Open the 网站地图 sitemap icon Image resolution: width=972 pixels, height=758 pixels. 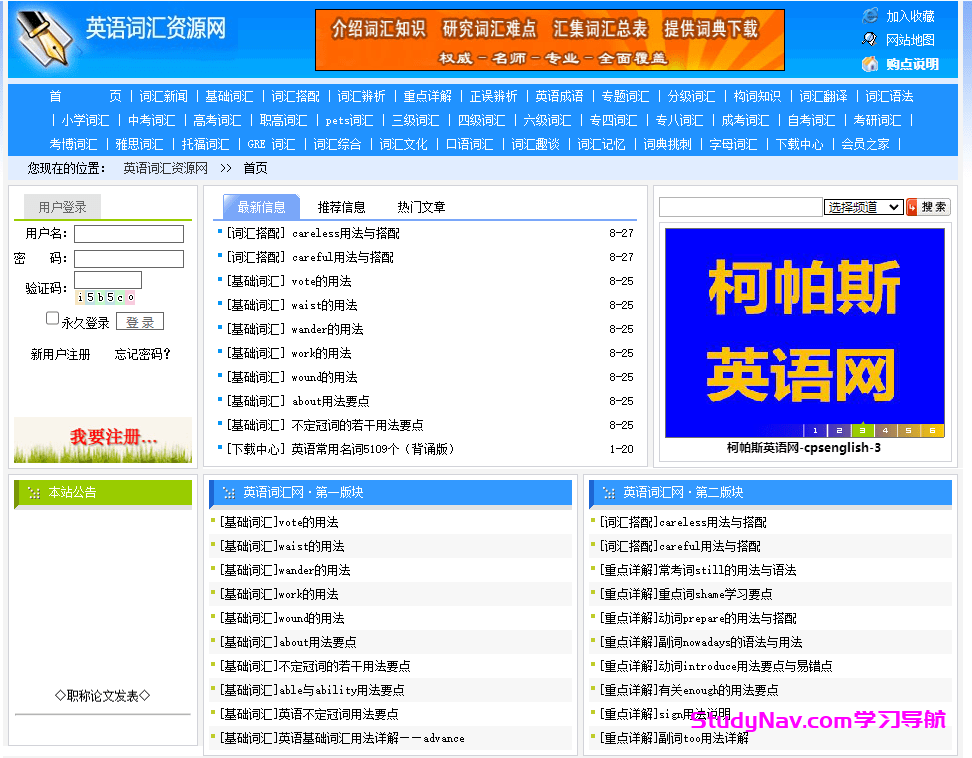[869, 38]
